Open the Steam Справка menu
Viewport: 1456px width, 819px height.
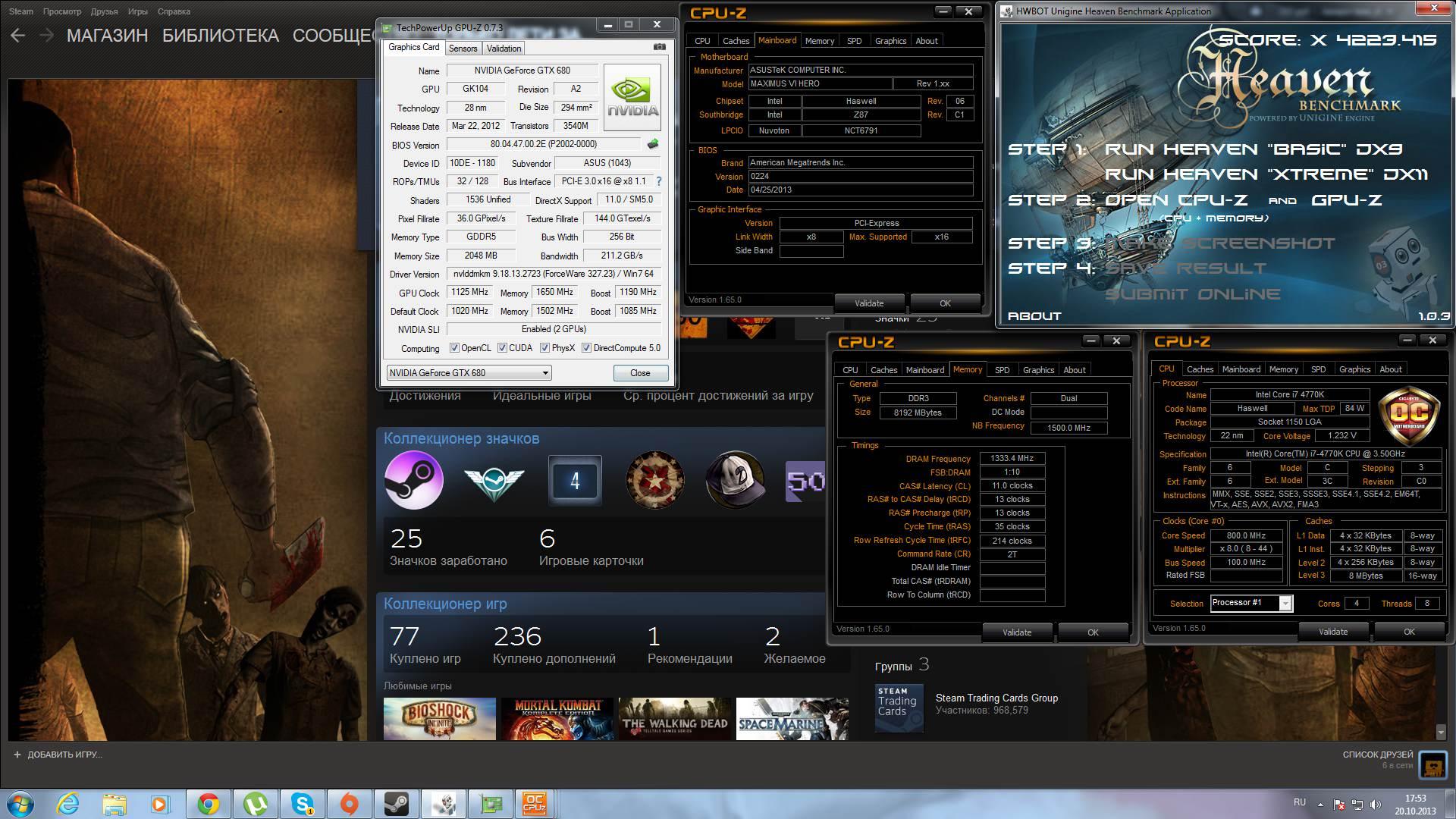pyautogui.click(x=174, y=11)
